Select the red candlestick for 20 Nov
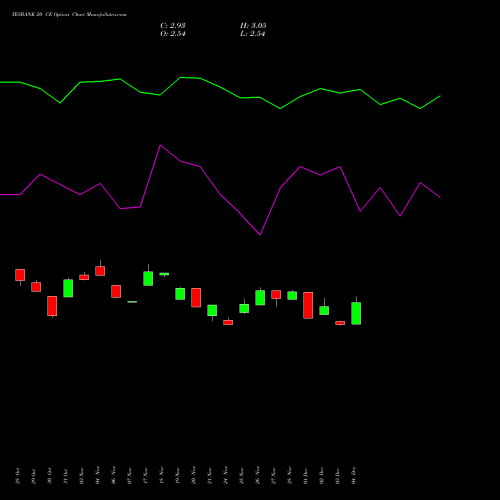This screenshot has width=500, height=500. (x=196, y=298)
